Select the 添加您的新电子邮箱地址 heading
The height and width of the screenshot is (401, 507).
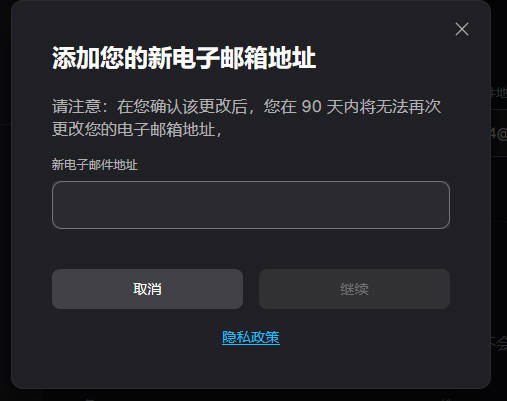184,58
